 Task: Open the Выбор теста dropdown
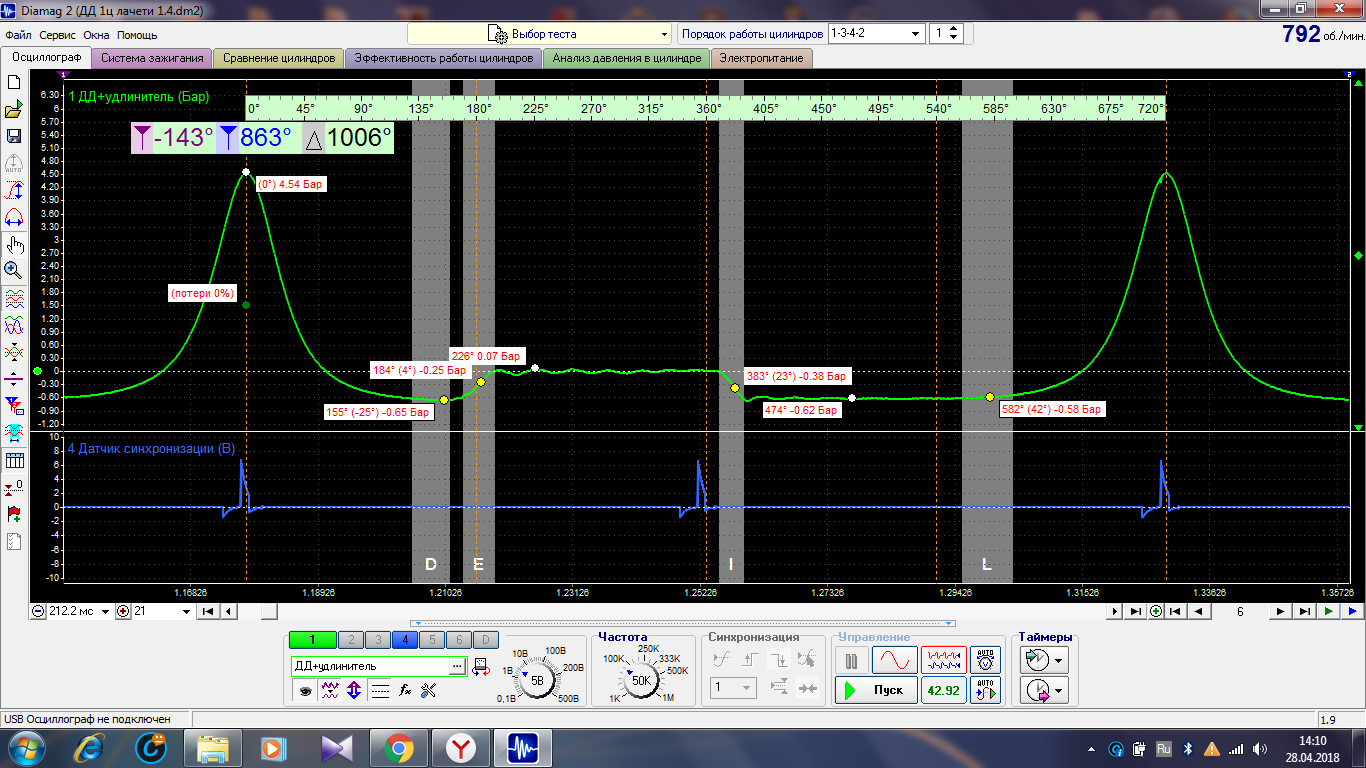tap(538, 33)
